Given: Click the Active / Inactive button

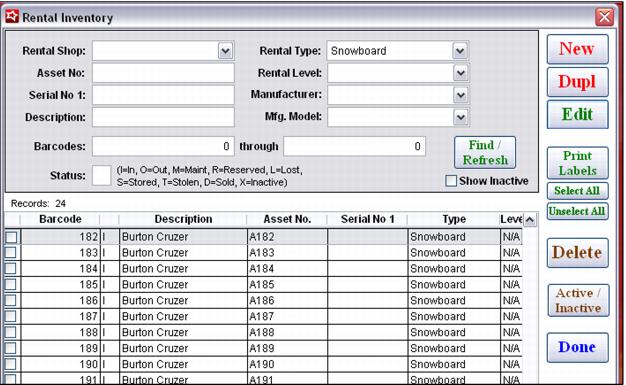Looking at the screenshot, I should coord(578,300).
